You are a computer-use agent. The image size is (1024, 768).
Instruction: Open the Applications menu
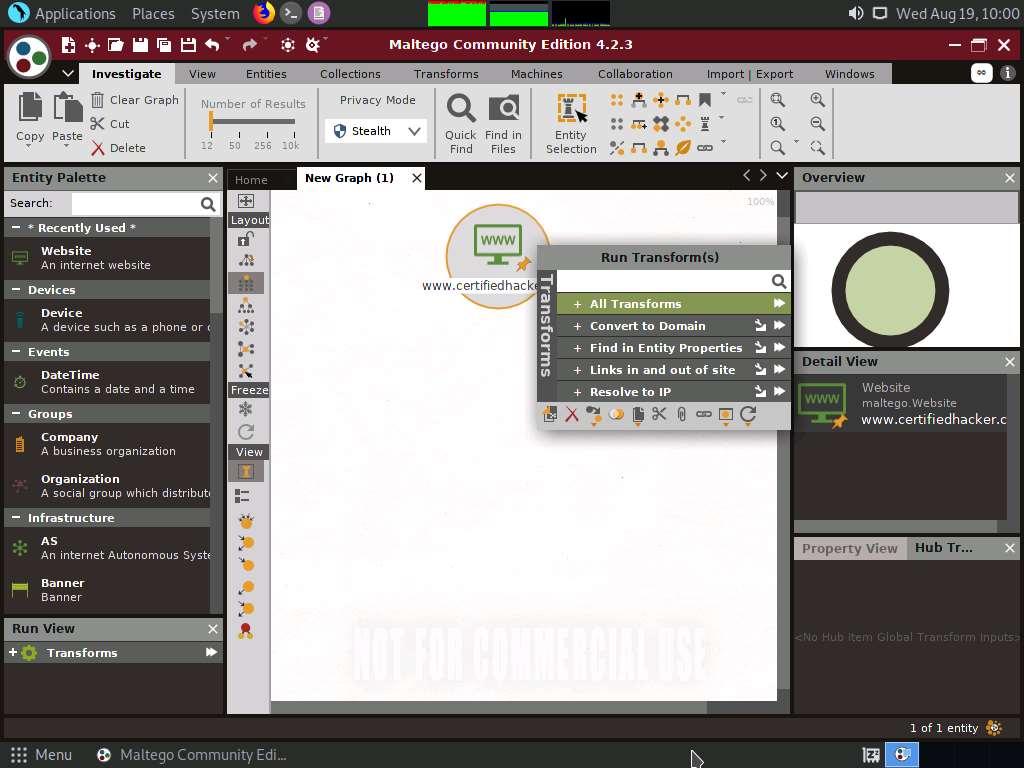[75, 14]
